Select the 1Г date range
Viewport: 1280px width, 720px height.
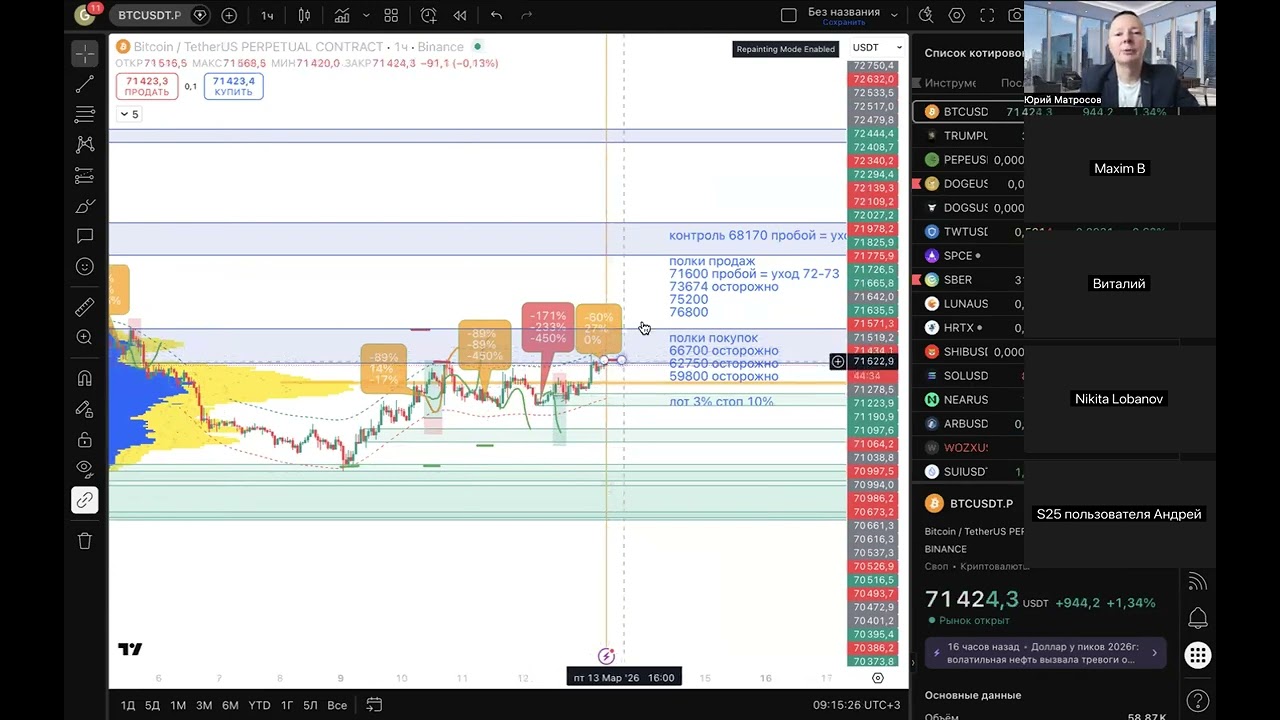point(287,705)
